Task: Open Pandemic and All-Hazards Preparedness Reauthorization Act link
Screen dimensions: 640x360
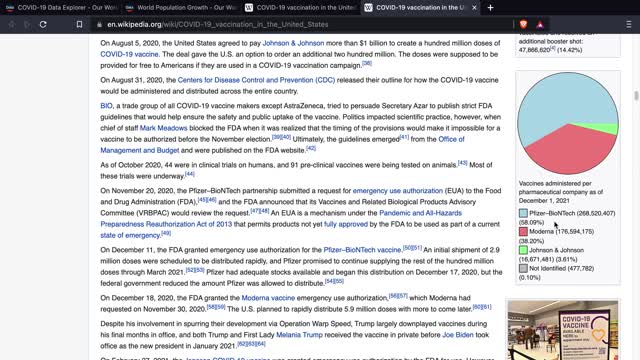Action: click(x=420, y=213)
